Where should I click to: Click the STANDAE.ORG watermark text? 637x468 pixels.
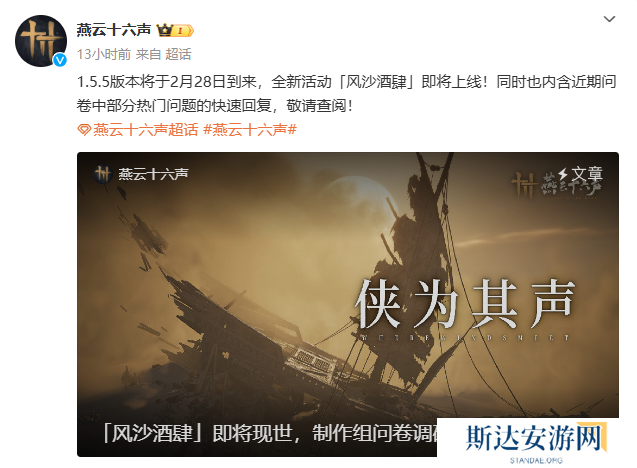[x=536, y=461]
